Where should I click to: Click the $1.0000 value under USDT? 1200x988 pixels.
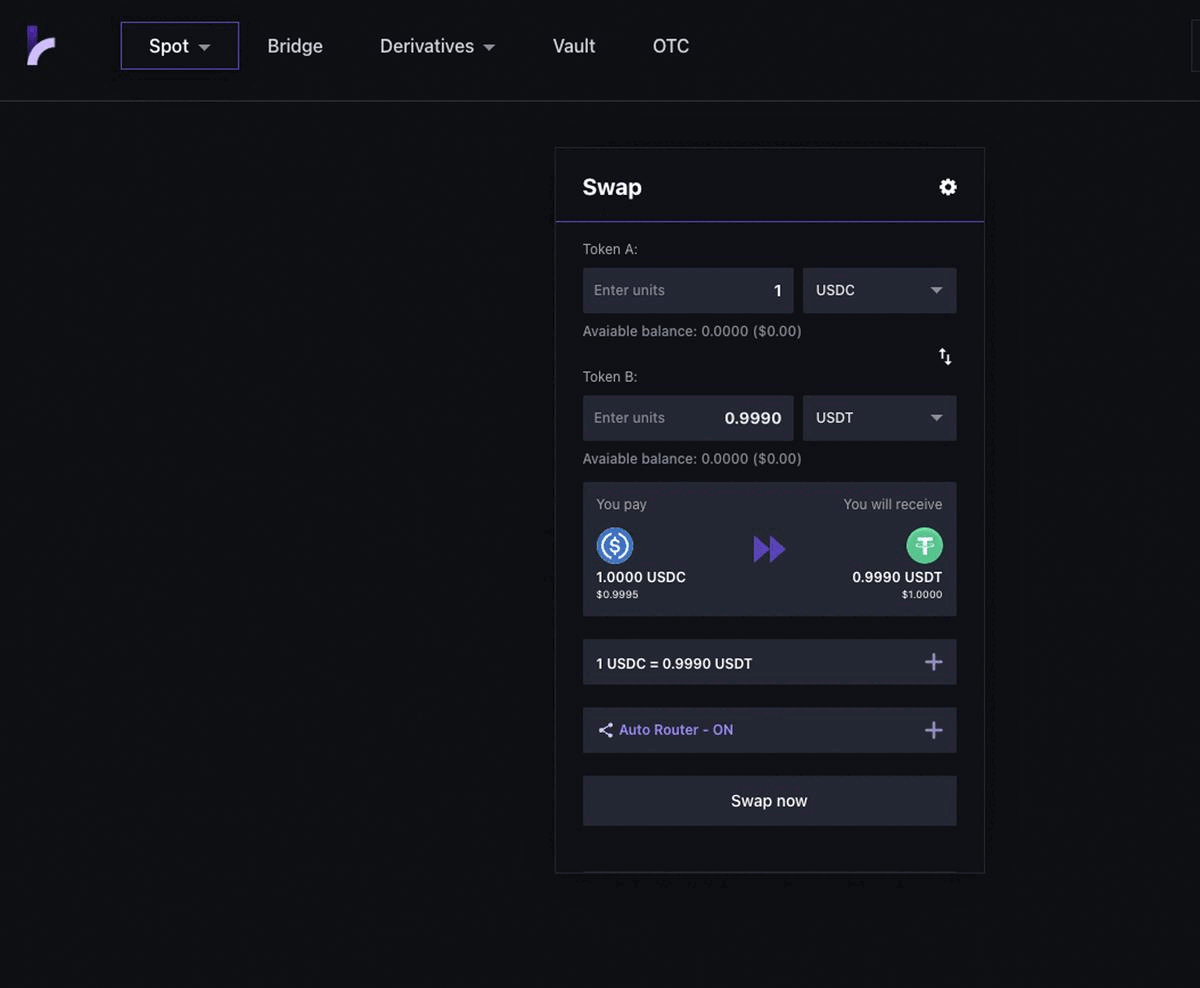[x=922, y=595]
